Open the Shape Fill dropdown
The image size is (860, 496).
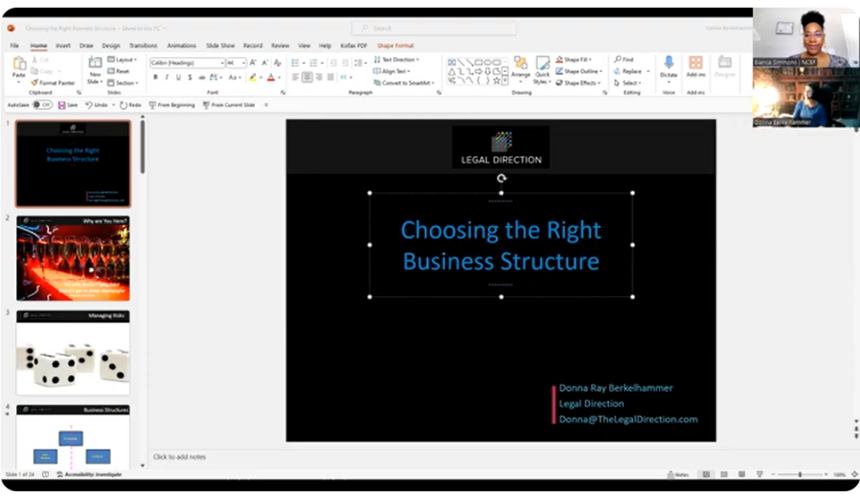[x=574, y=59]
